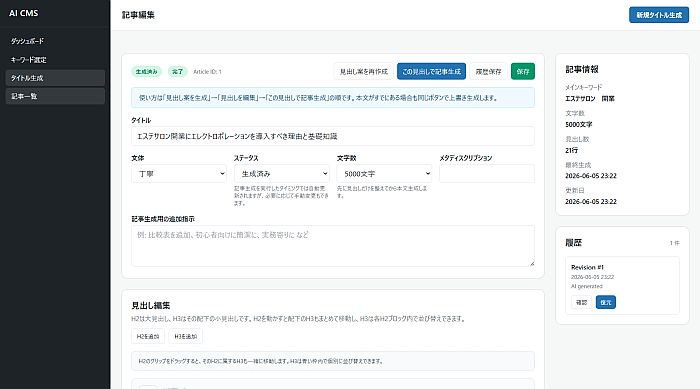Click the 新規タイトル生成 button
Image resolution: width=700 pixels, height=389 pixels.
click(658, 15)
